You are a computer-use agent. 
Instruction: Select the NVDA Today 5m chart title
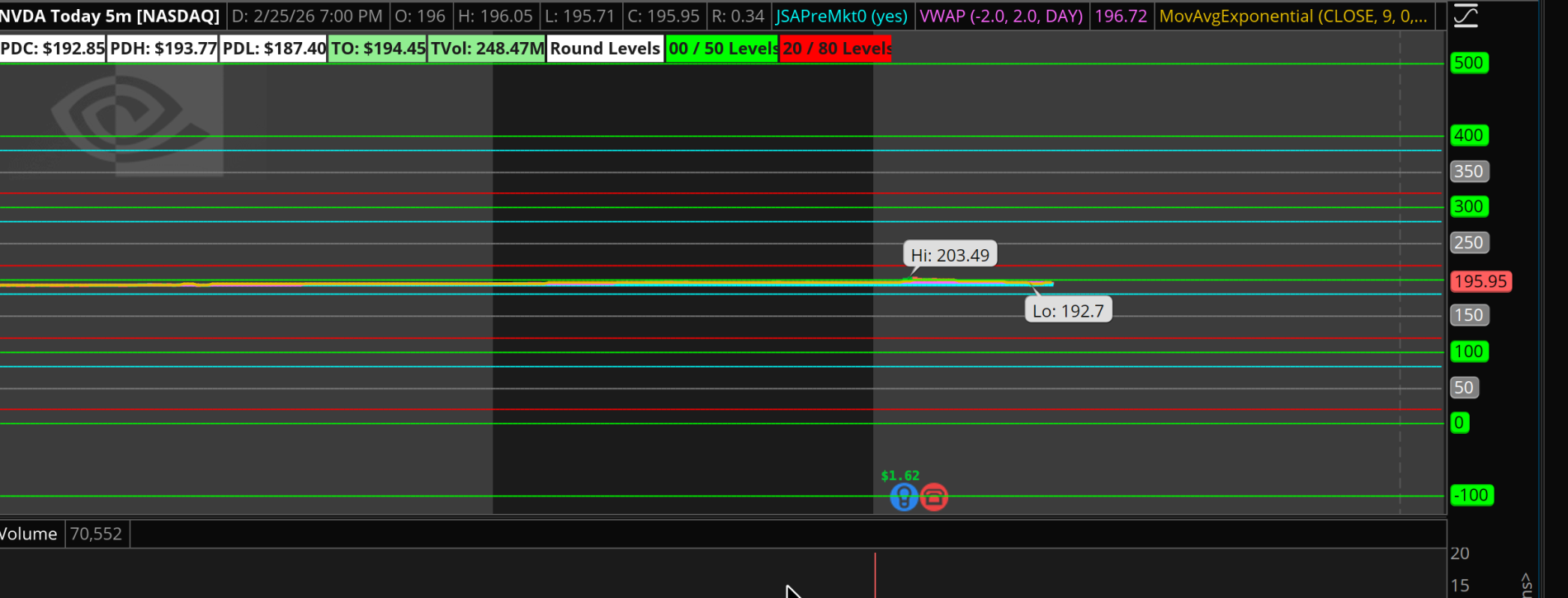pyautogui.click(x=110, y=16)
